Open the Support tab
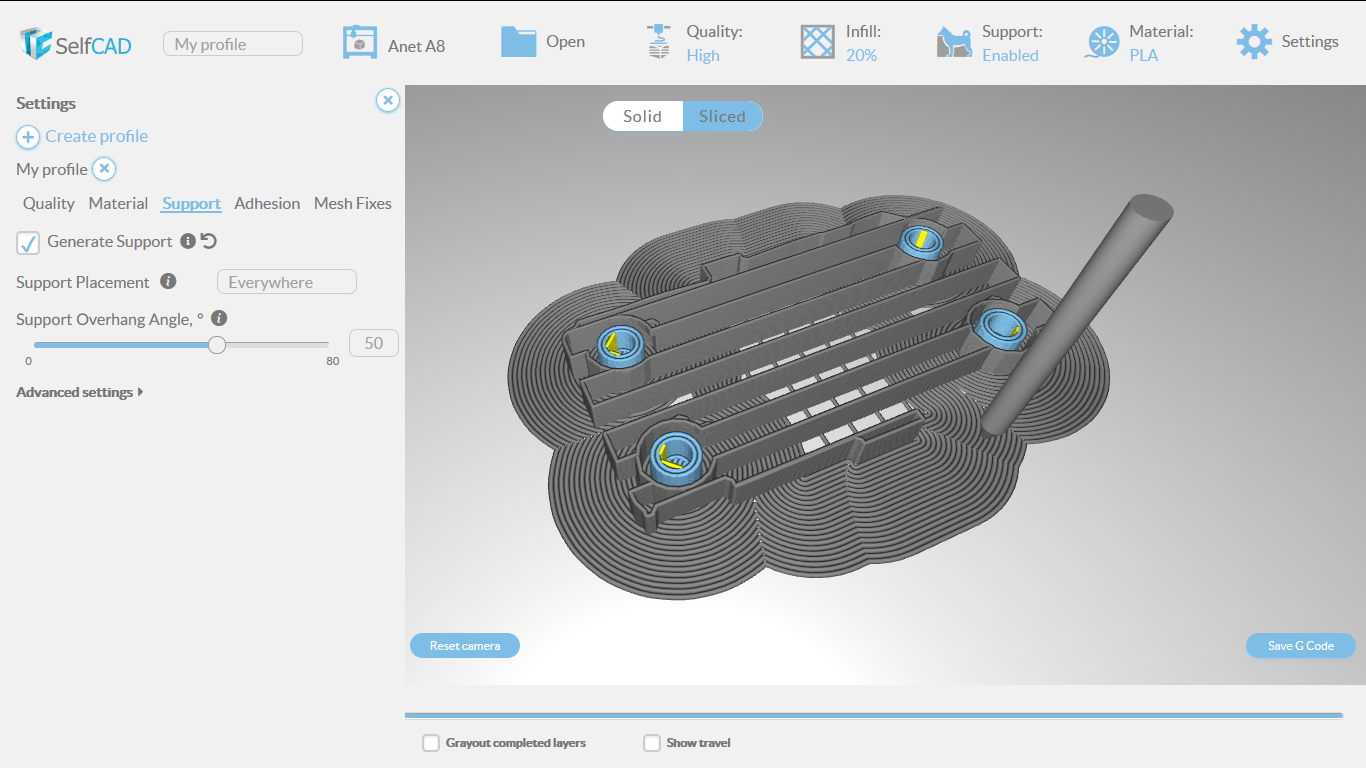 pos(191,203)
